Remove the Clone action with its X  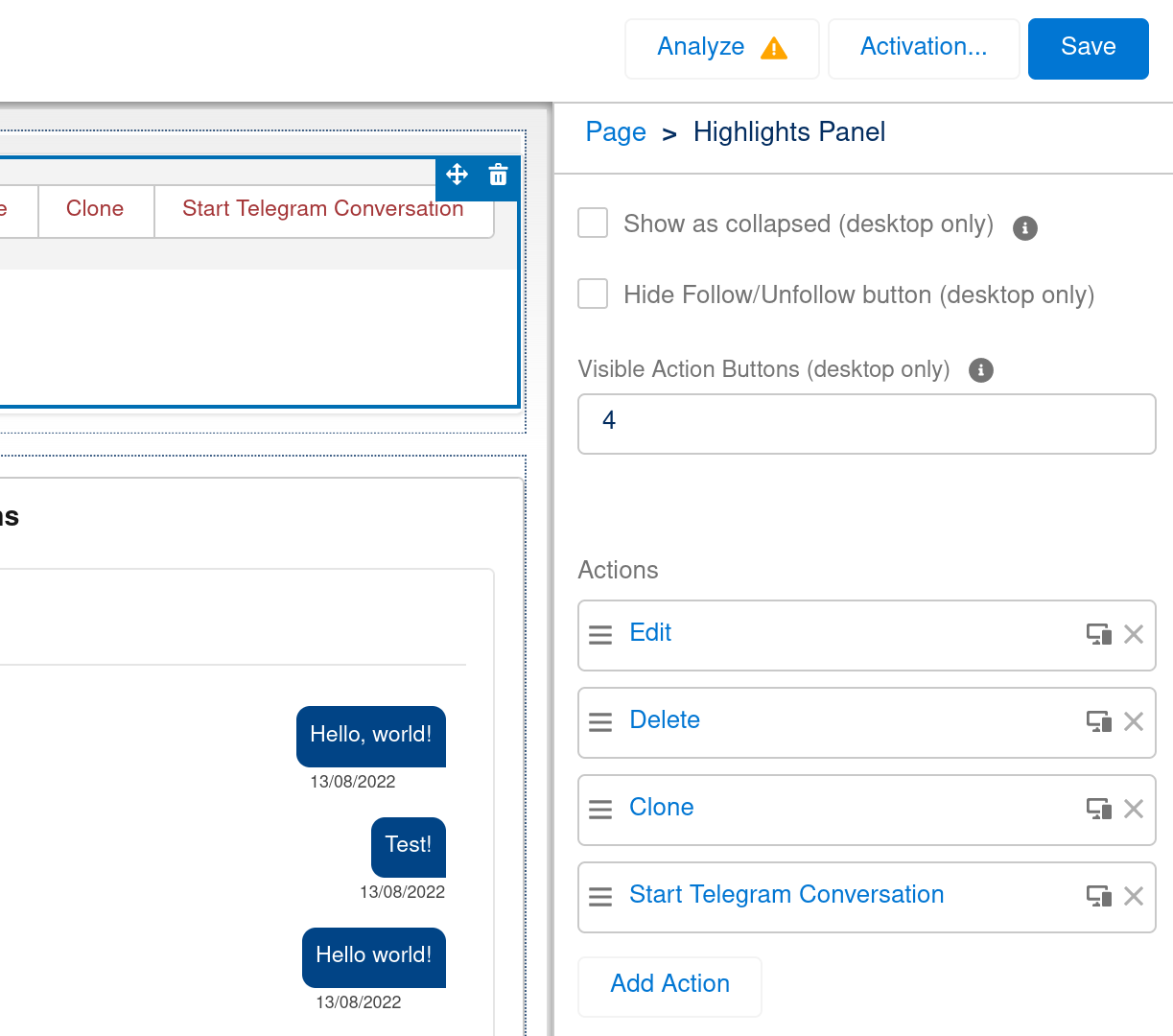coord(1134,809)
